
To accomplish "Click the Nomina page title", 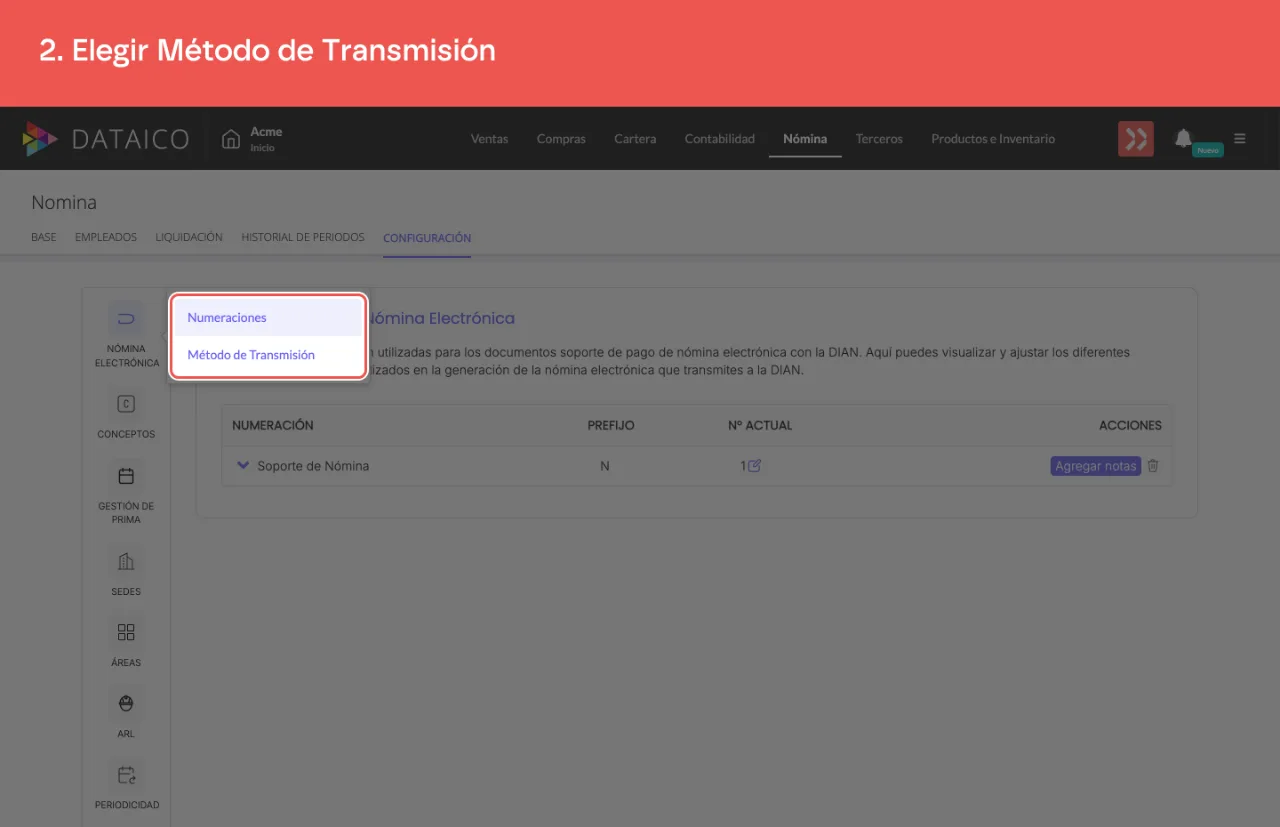I will [x=64, y=202].
